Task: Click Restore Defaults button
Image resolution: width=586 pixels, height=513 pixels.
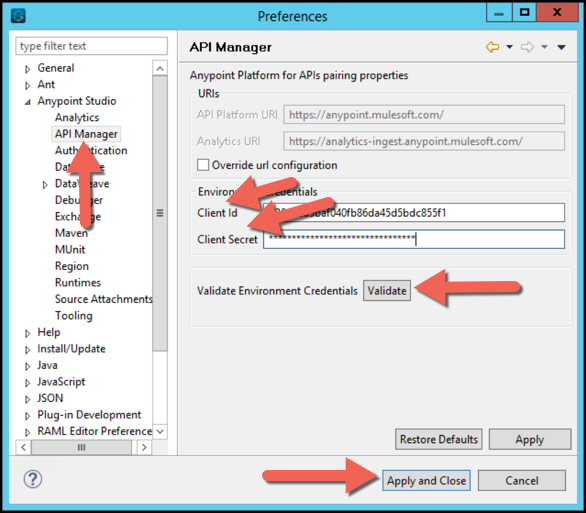Action: tap(439, 439)
